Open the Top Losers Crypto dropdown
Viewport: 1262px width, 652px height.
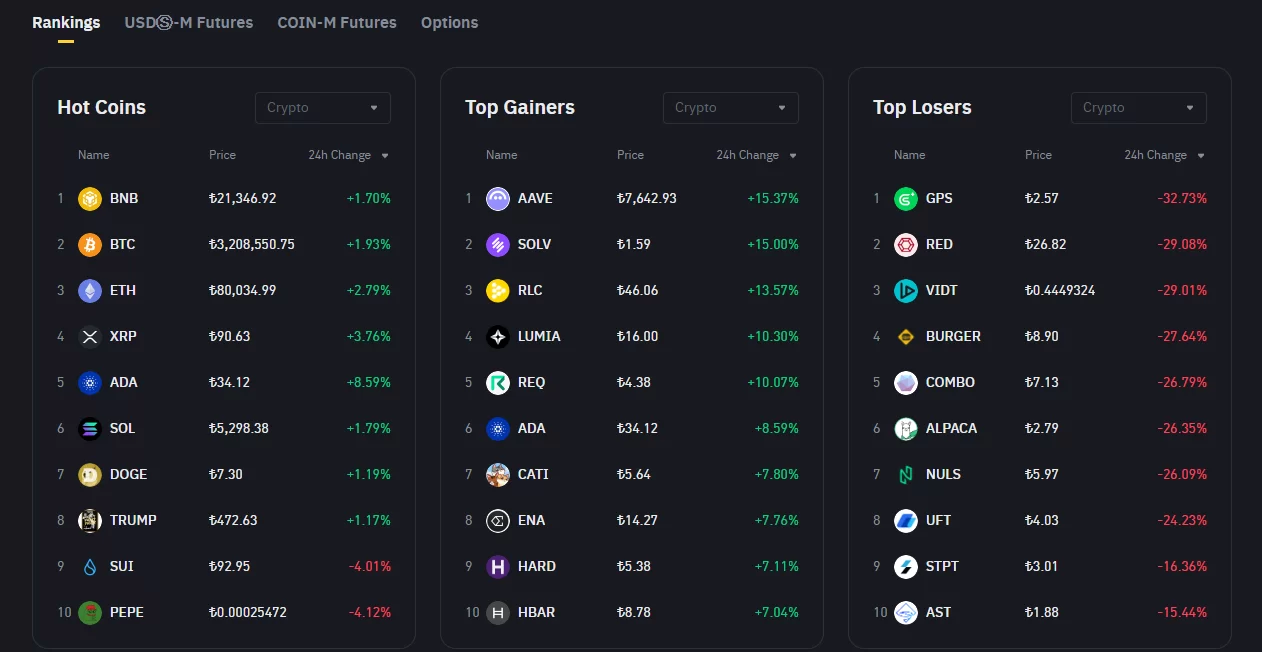coord(1138,108)
